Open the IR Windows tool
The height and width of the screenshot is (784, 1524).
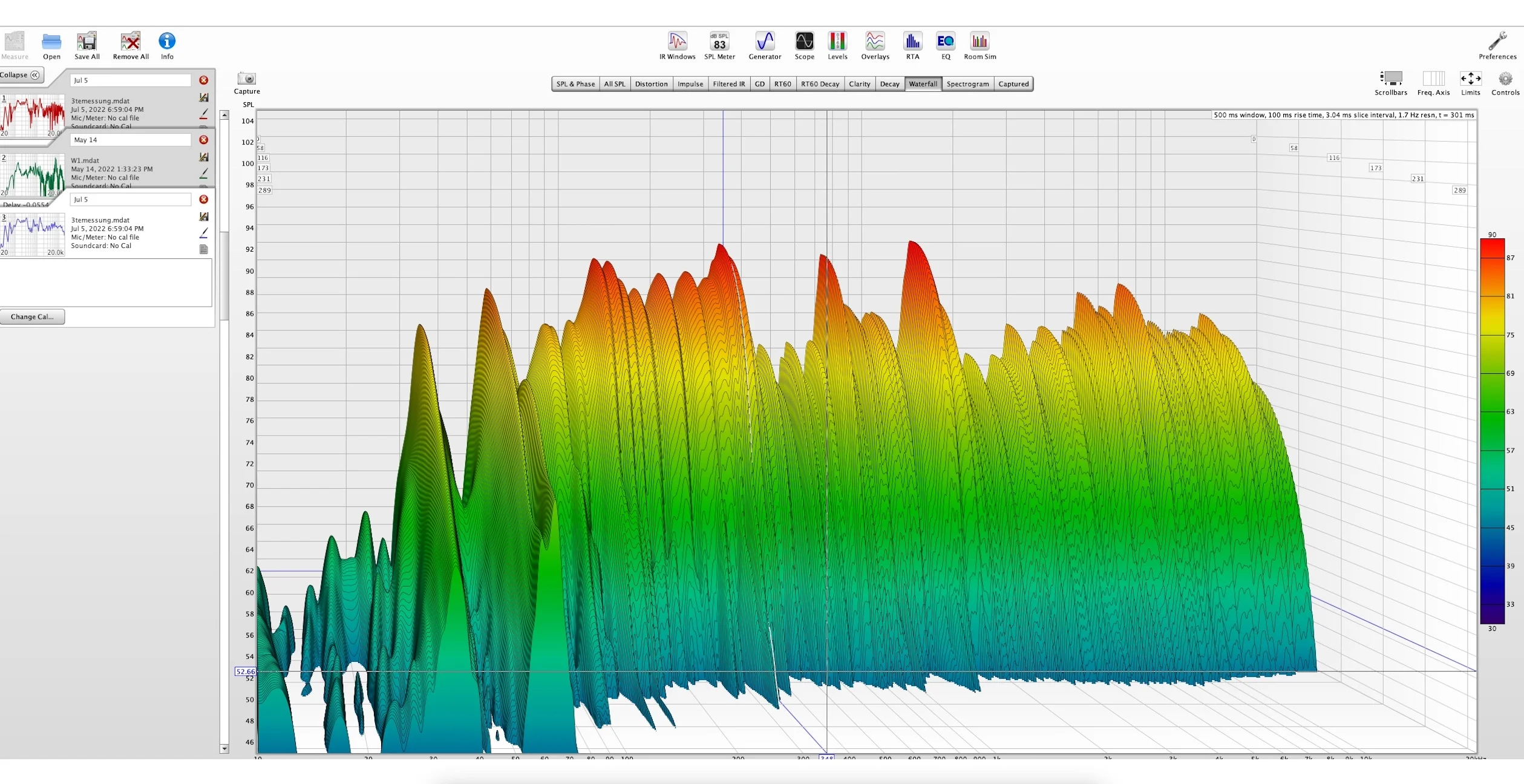tap(677, 45)
